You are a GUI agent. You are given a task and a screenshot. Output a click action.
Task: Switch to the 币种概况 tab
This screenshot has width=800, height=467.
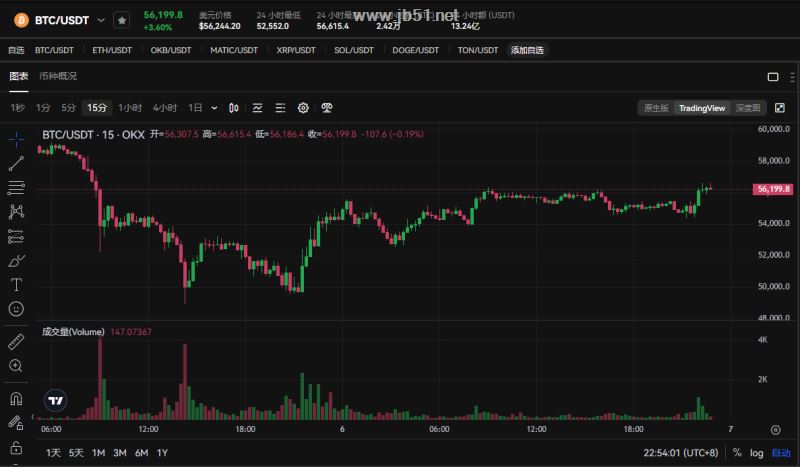[58, 77]
